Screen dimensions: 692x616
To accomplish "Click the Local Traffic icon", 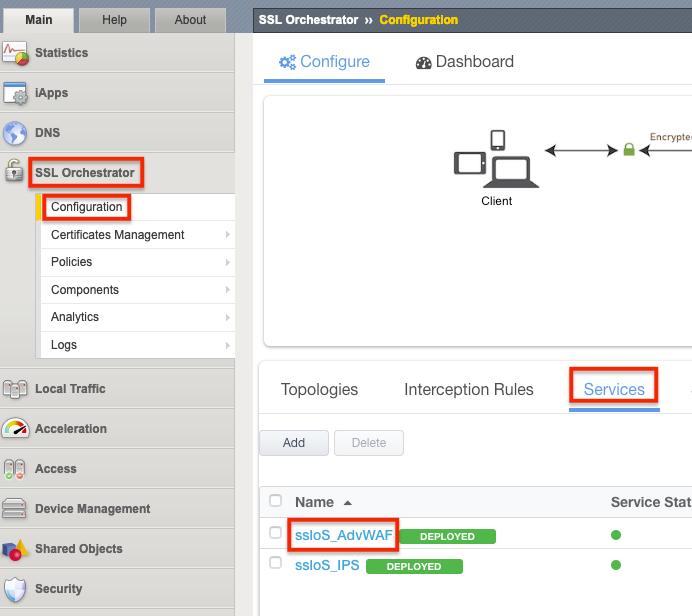I will [x=15, y=389].
